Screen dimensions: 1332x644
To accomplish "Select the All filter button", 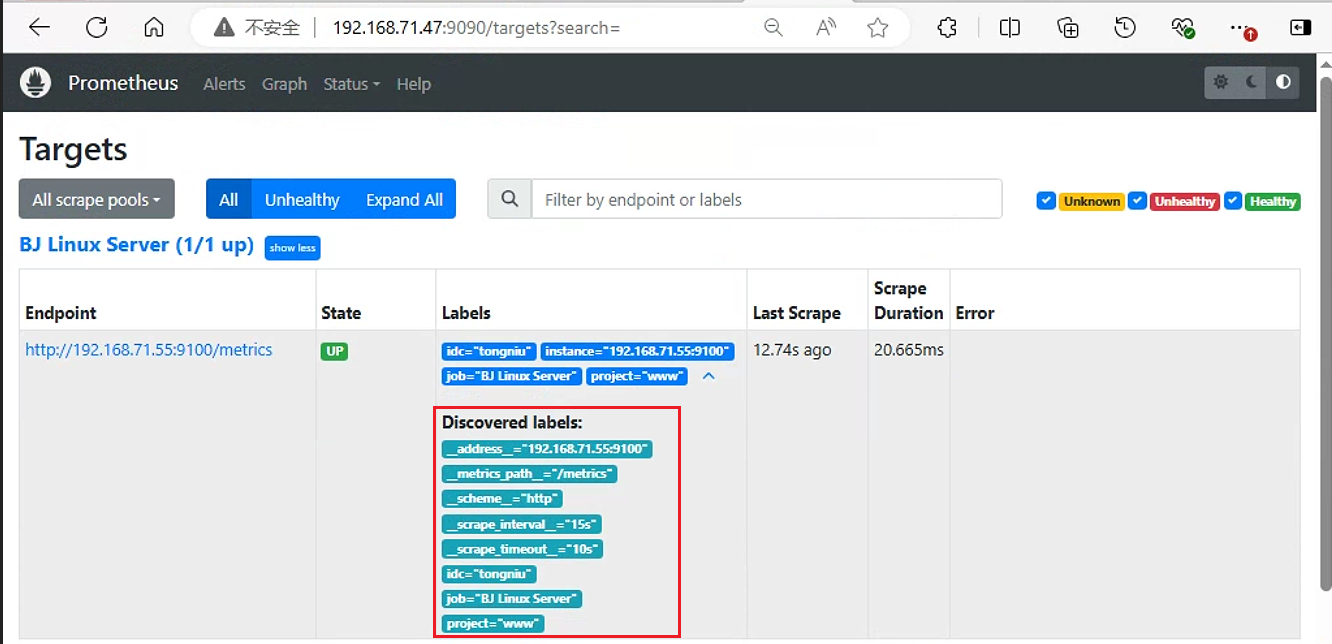I will pos(229,199).
